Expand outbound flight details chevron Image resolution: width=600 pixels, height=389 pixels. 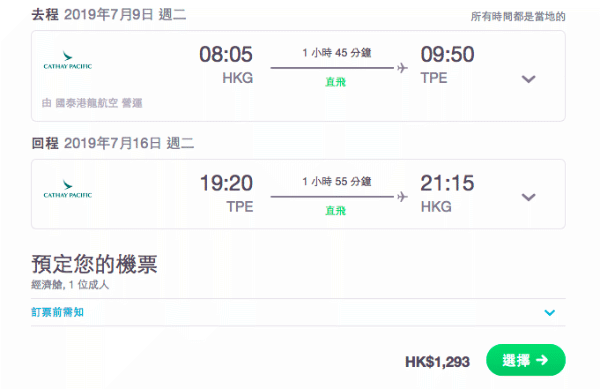pyautogui.click(x=528, y=79)
